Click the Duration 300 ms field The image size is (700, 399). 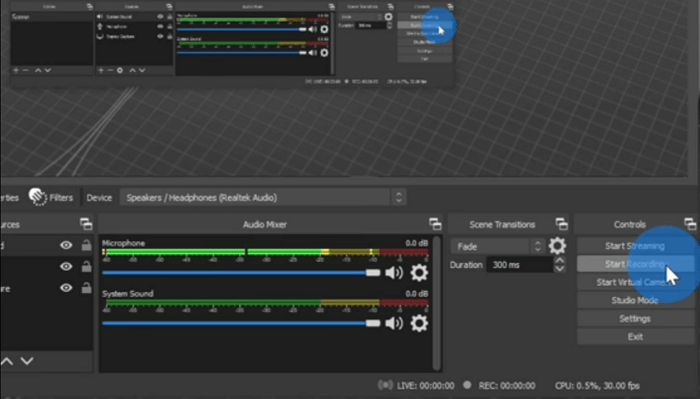(520, 265)
